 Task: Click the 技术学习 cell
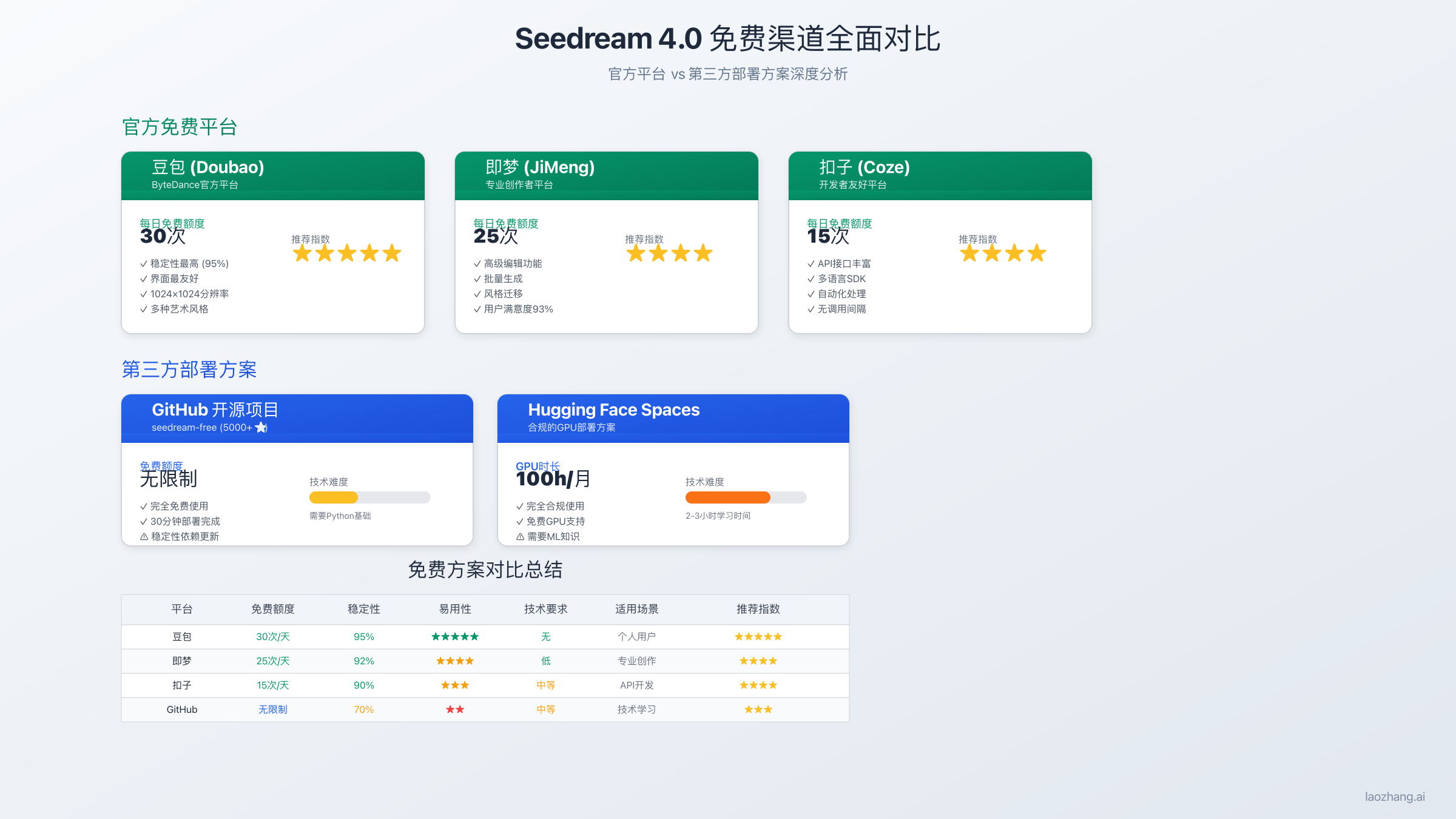[x=637, y=709]
